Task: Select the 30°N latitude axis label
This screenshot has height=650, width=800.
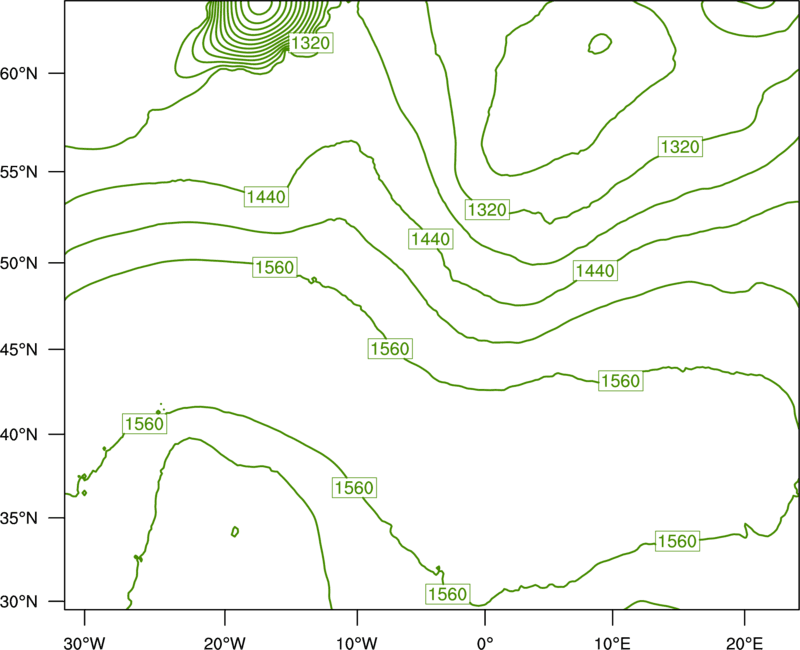Action: pyautogui.click(x=19, y=602)
